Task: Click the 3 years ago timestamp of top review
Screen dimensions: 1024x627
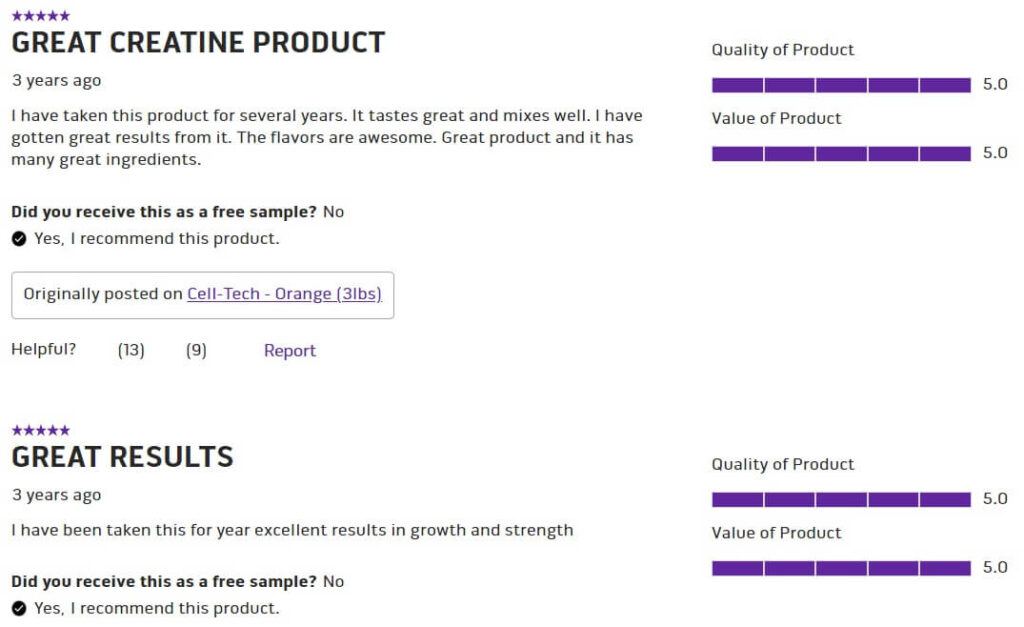Action: click(56, 80)
